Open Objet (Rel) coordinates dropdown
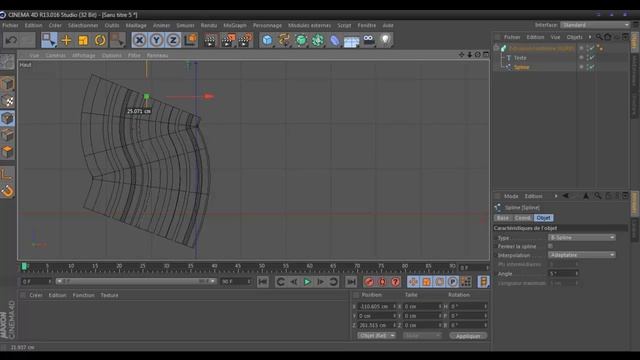 376,336
